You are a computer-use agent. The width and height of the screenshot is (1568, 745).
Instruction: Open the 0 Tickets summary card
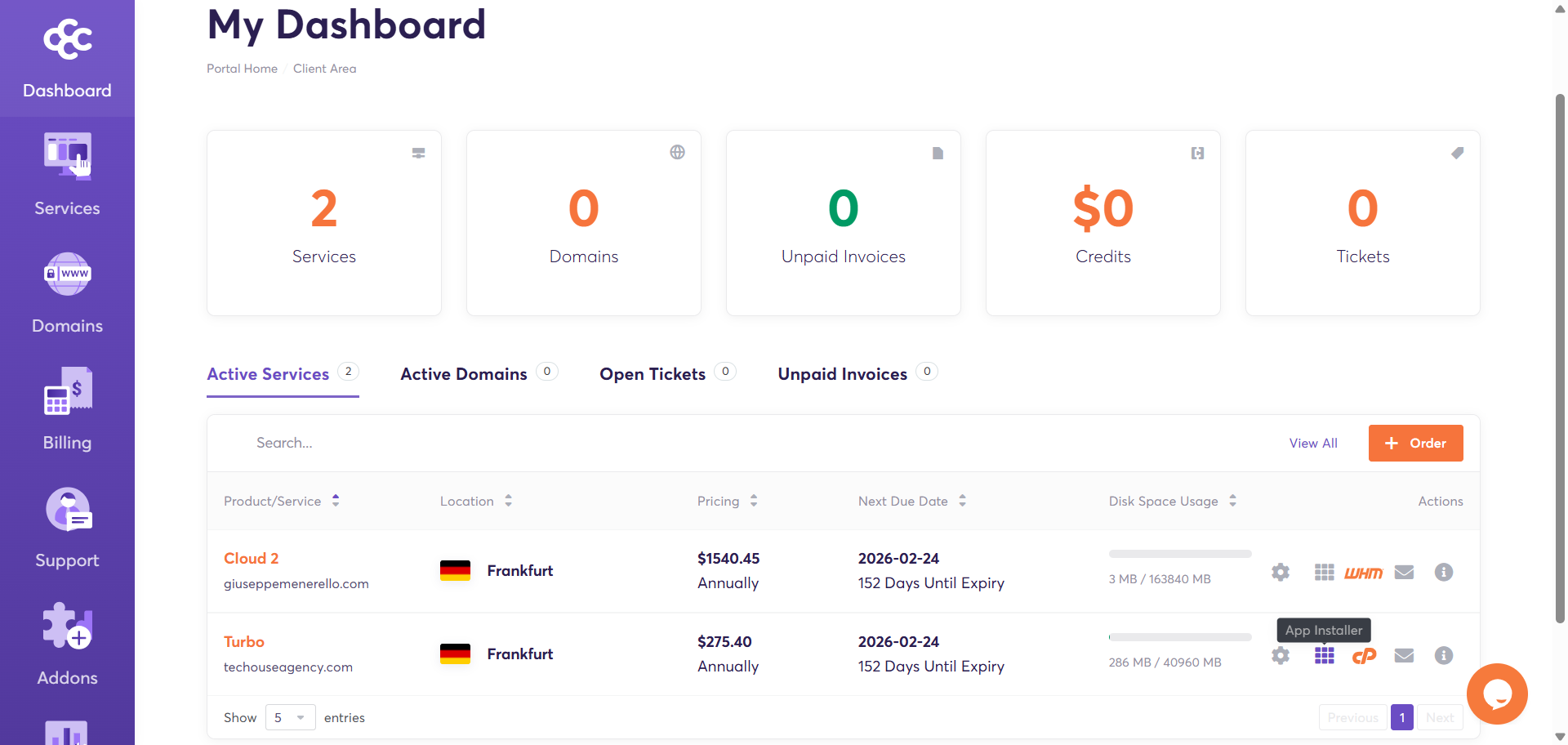pos(1363,223)
